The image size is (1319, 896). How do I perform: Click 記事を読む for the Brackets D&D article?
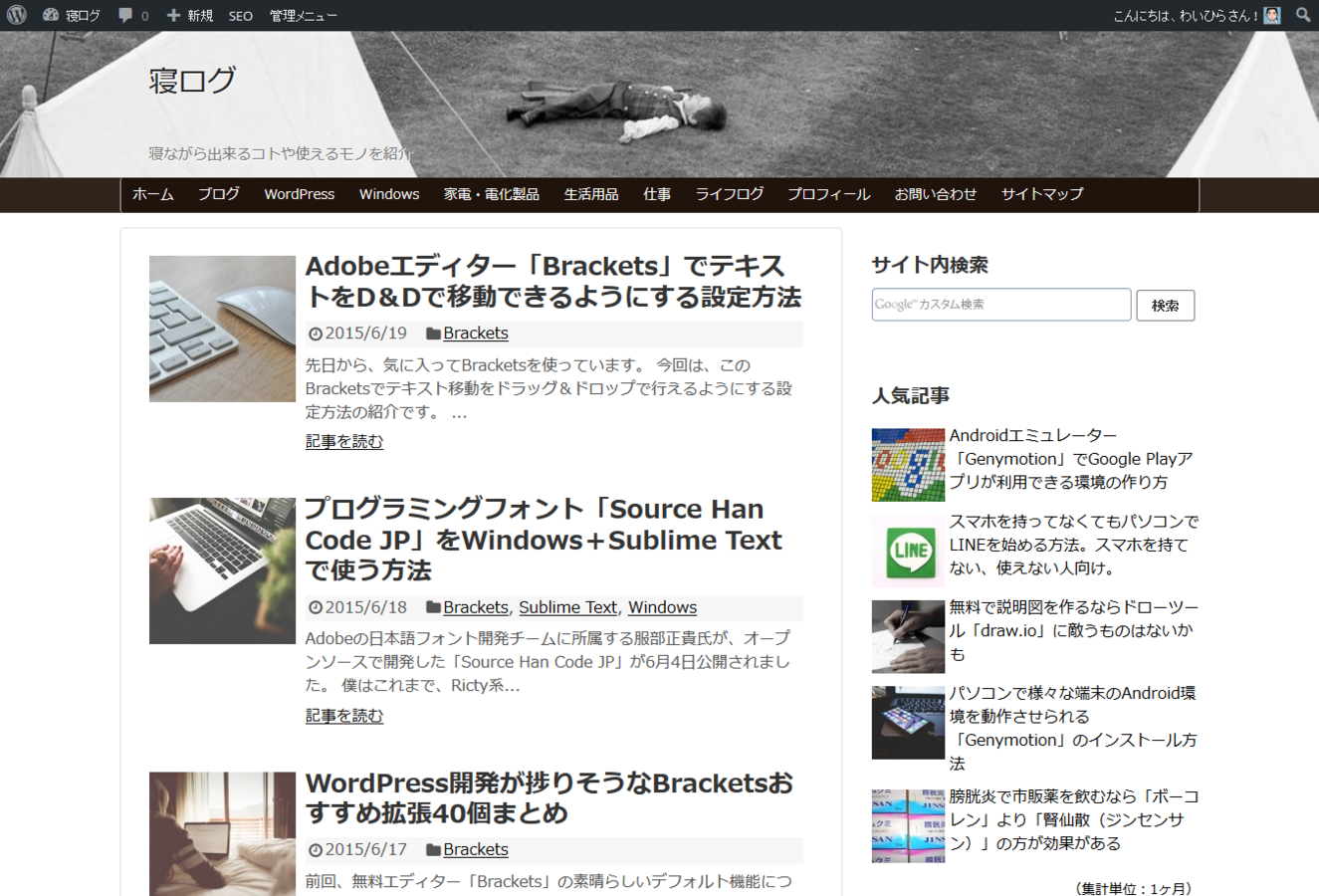click(x=343, y=441)
